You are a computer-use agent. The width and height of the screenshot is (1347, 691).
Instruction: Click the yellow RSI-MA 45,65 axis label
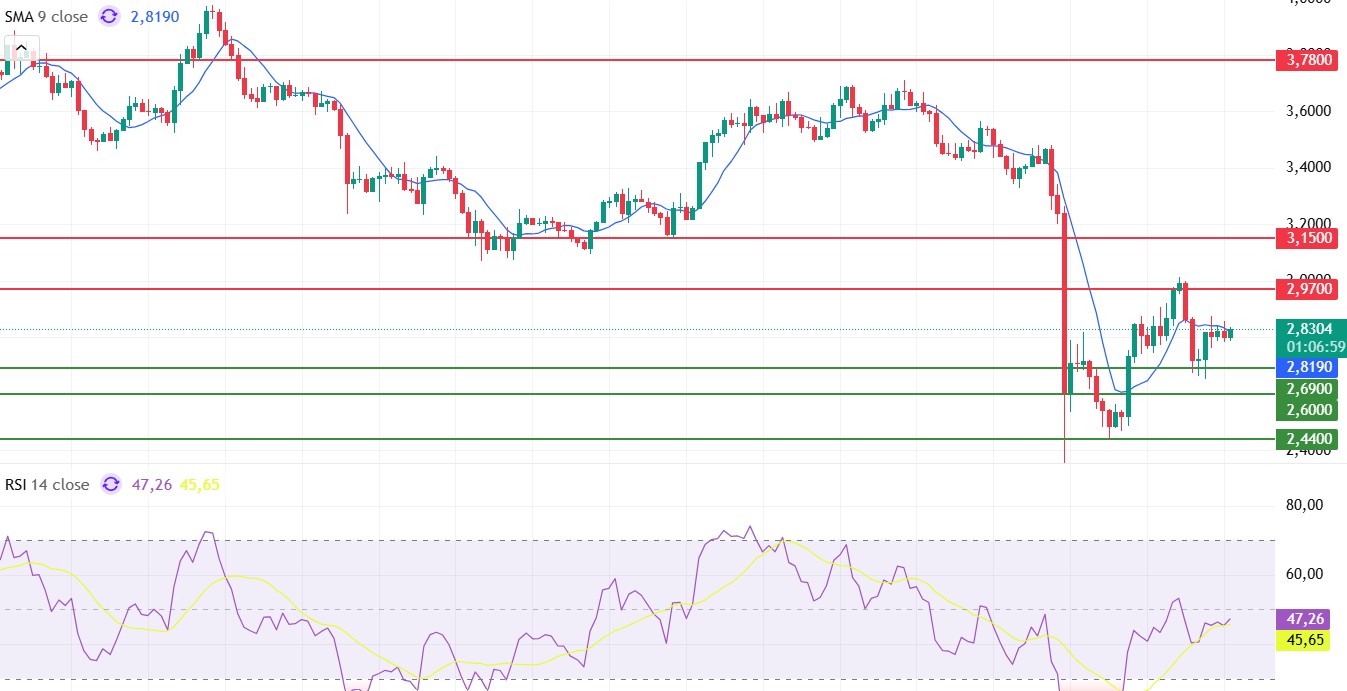click(1303, 641)
